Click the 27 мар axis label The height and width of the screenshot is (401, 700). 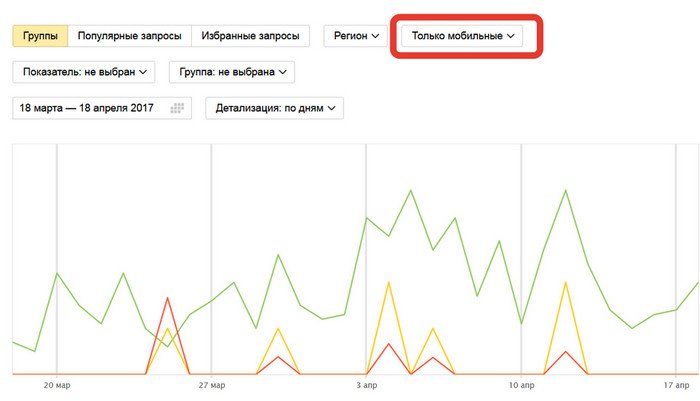click(x=212, y=385)
